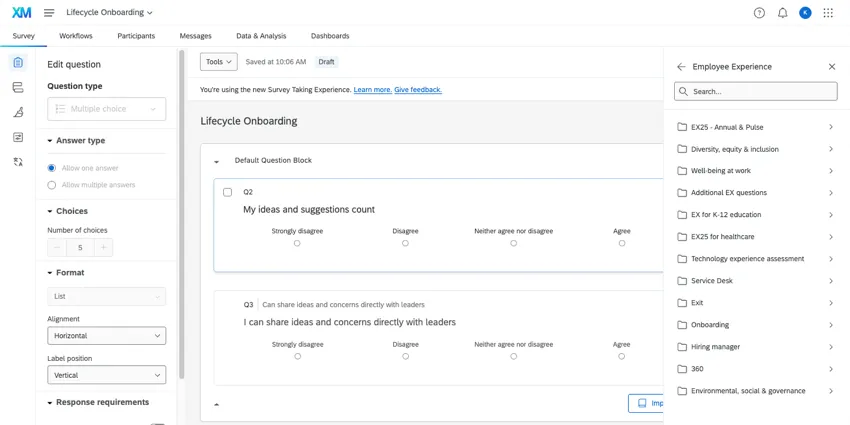Image resolution: width=850 pixels, height=425 pixels.
Task: Open the Label position dropdown
Action: [106, 375]
